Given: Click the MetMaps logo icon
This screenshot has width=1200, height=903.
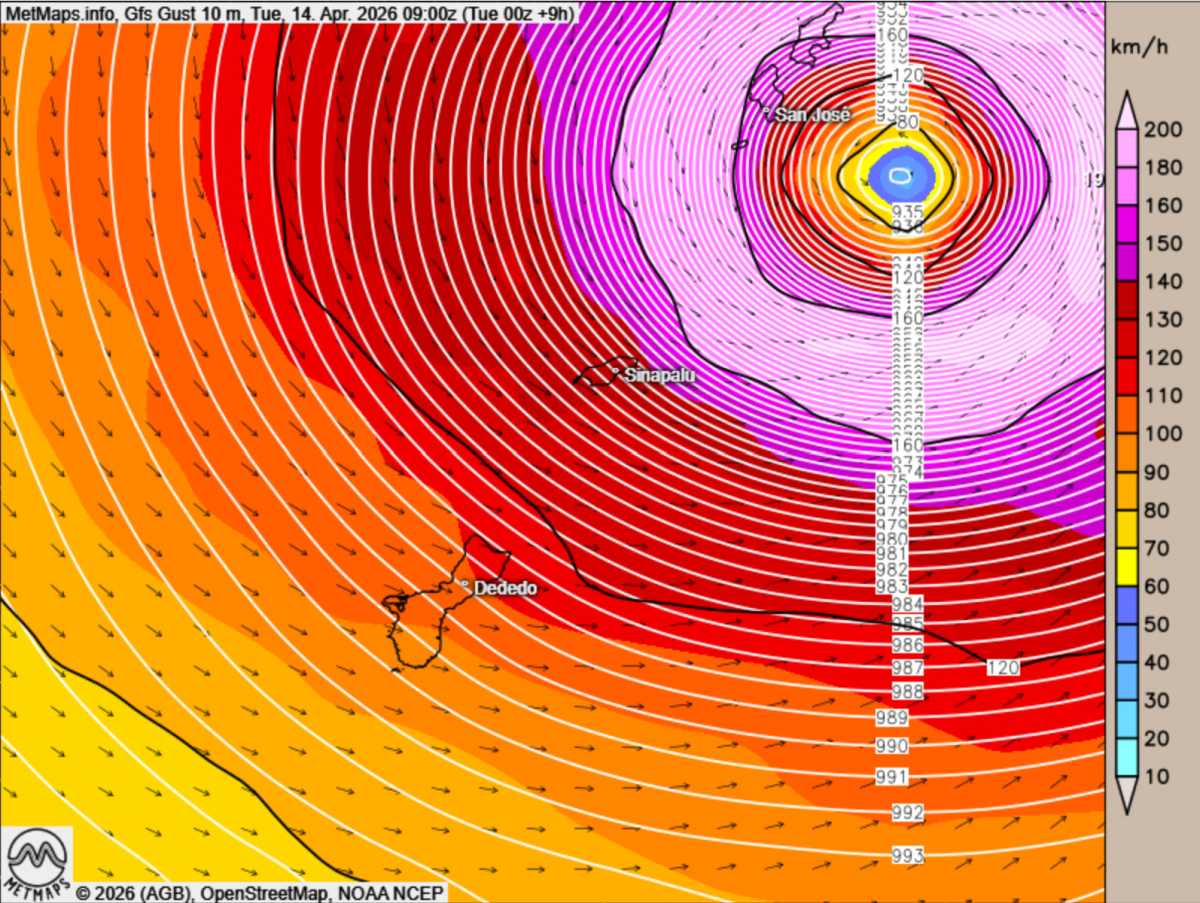Looking at the screenshot, I should (x=37, y=858).
